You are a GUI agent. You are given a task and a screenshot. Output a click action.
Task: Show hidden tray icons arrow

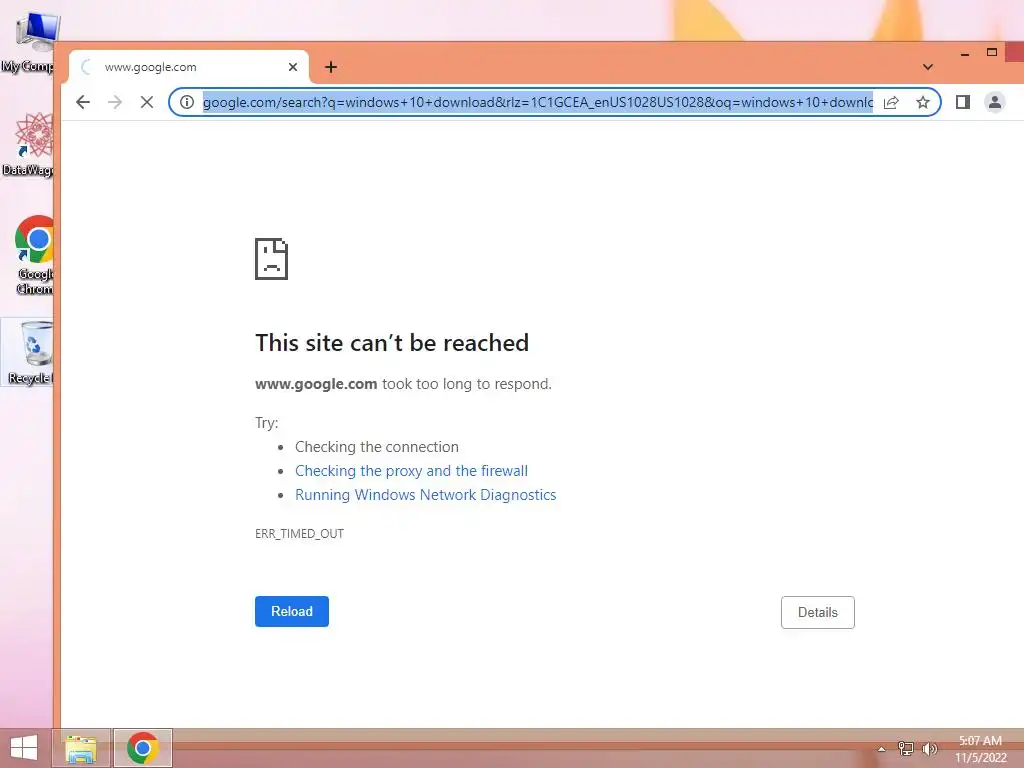(881, 749)
